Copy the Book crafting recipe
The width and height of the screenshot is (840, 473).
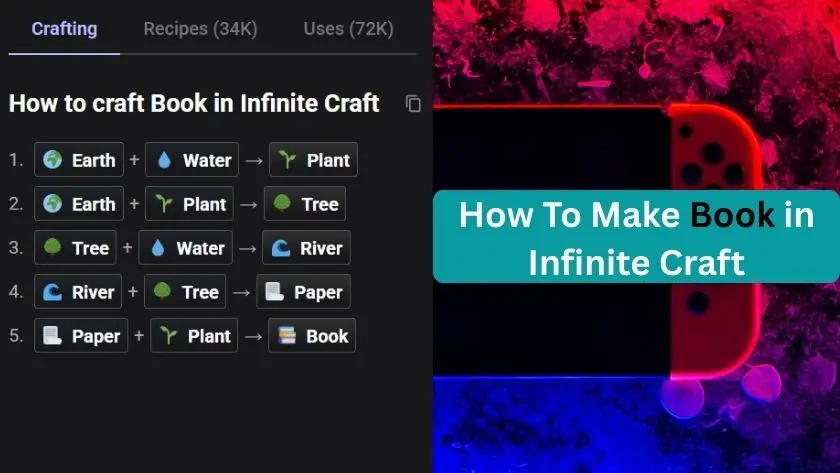click(x=413, y=103)
